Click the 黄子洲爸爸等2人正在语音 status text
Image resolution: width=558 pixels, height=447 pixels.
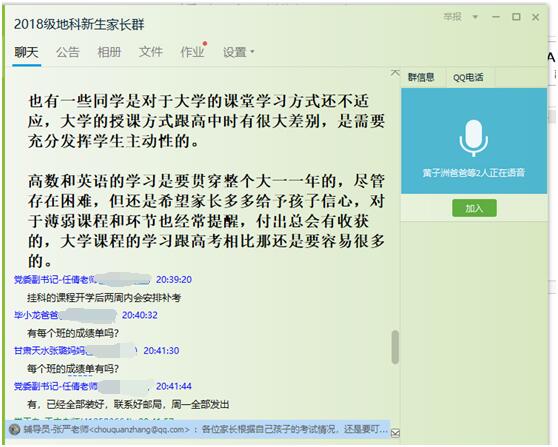tap(474, 173)
